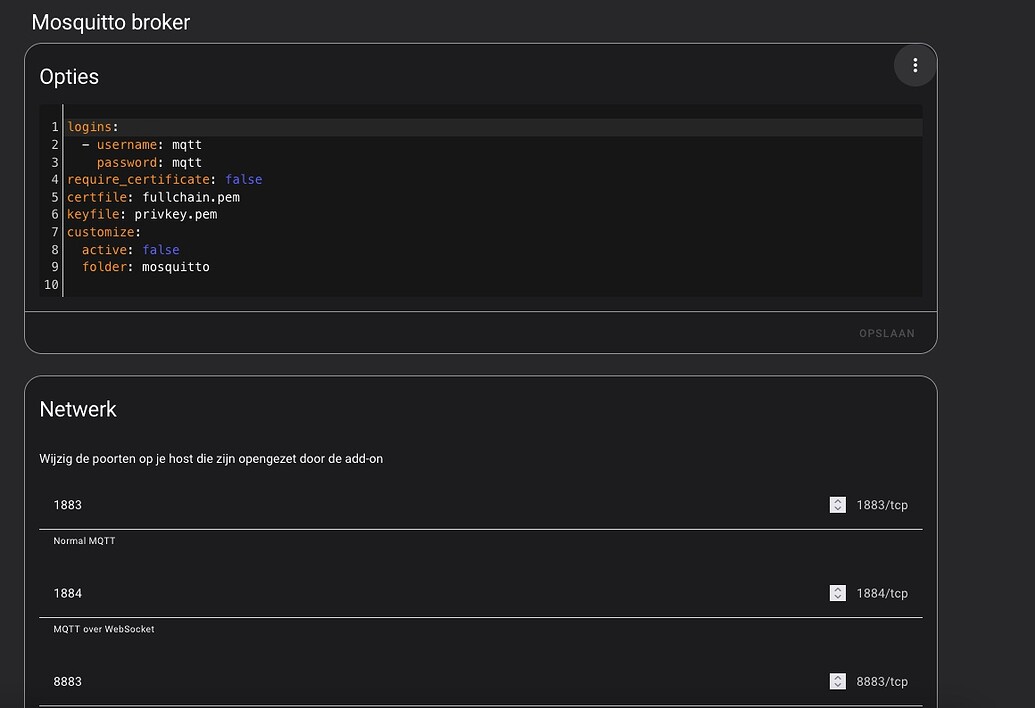1035x708 pixels.
Task: Click the require_certificate false value
Action: tap(243, 179)
